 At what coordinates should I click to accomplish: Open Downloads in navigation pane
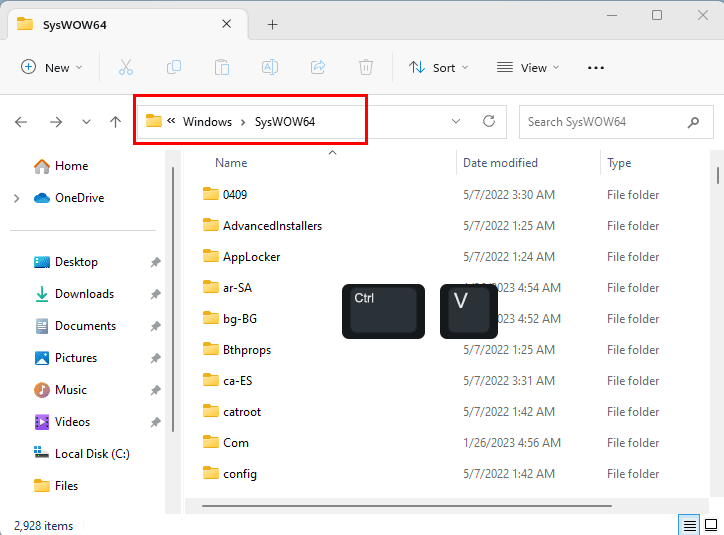(x=84, y=294)
